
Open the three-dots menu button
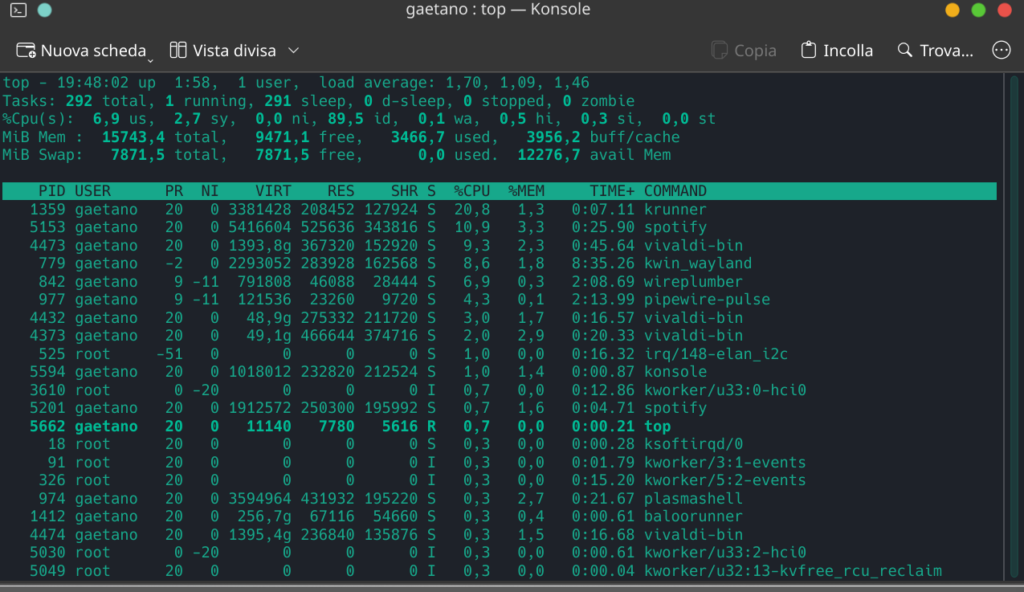coord(1001,50)
